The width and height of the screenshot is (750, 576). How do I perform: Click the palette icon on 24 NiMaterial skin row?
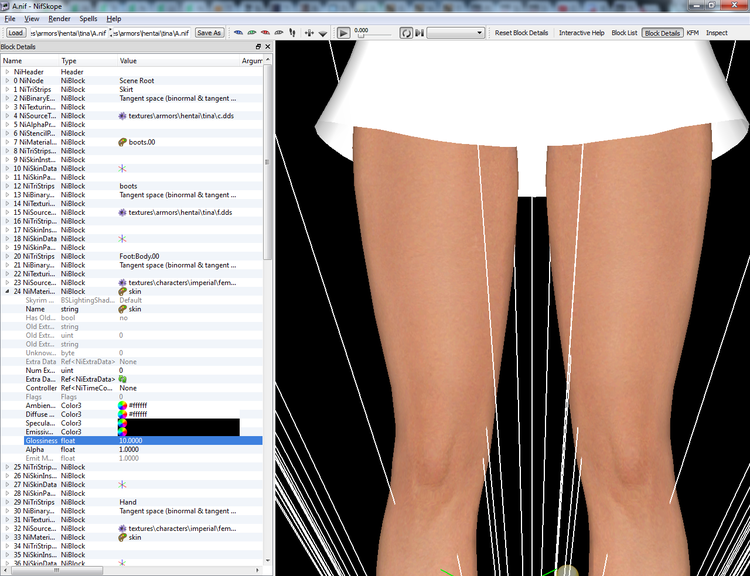click(x=122, y=291)
